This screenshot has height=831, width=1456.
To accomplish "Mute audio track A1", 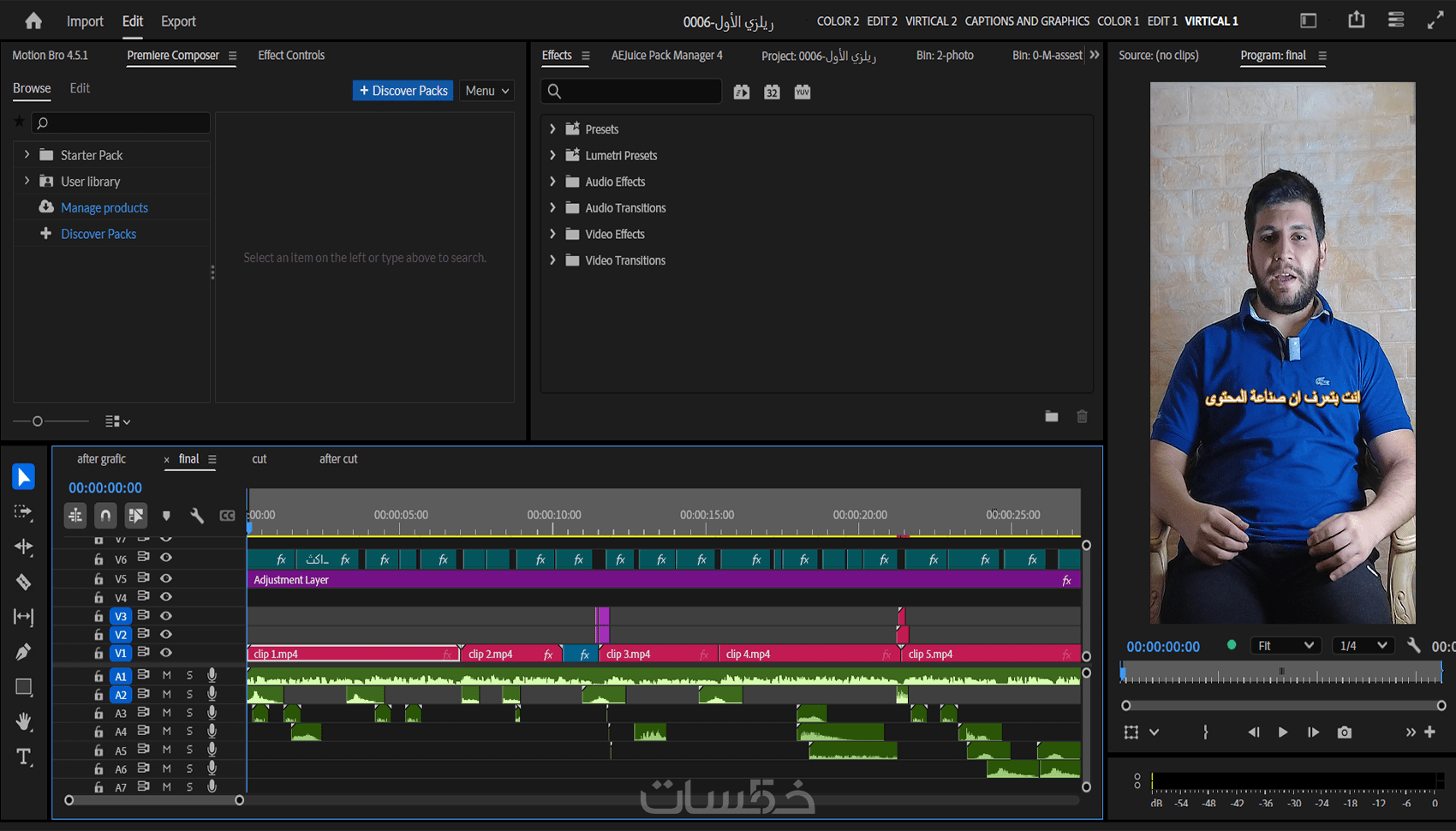I will 167,676.
